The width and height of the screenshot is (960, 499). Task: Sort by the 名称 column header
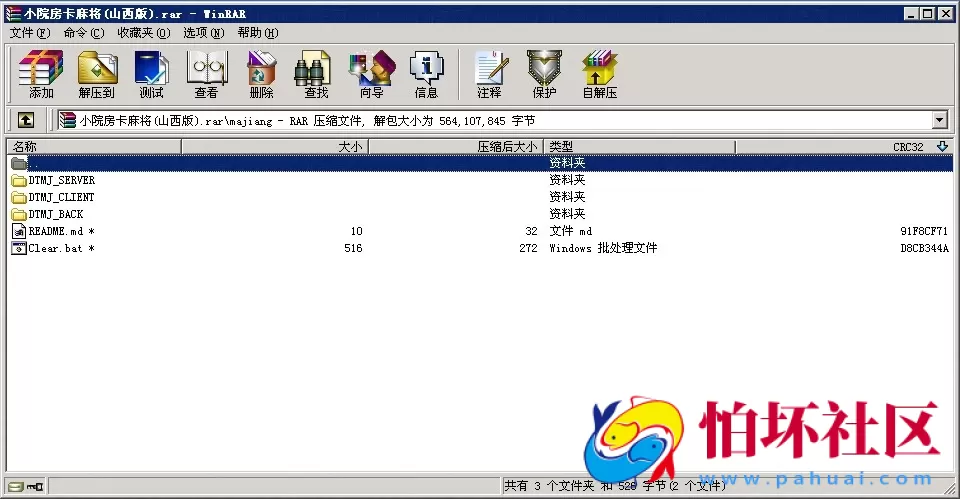[x=94, y=146]
